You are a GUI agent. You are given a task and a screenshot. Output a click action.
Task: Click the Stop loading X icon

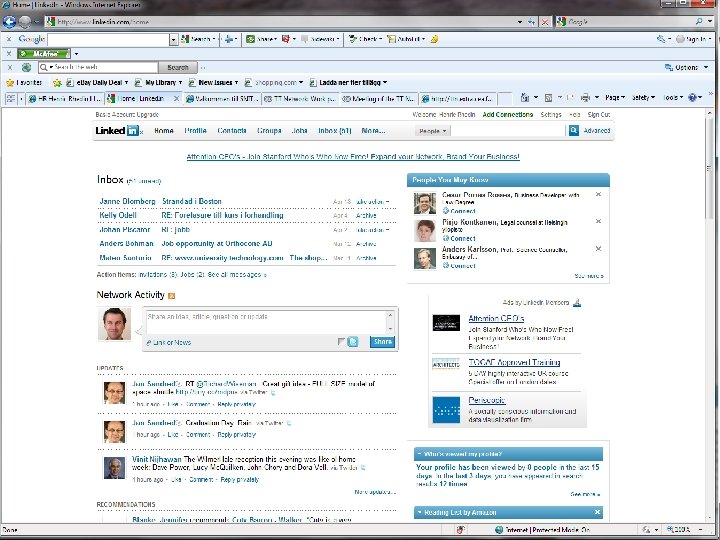click(x=545, y=22)
